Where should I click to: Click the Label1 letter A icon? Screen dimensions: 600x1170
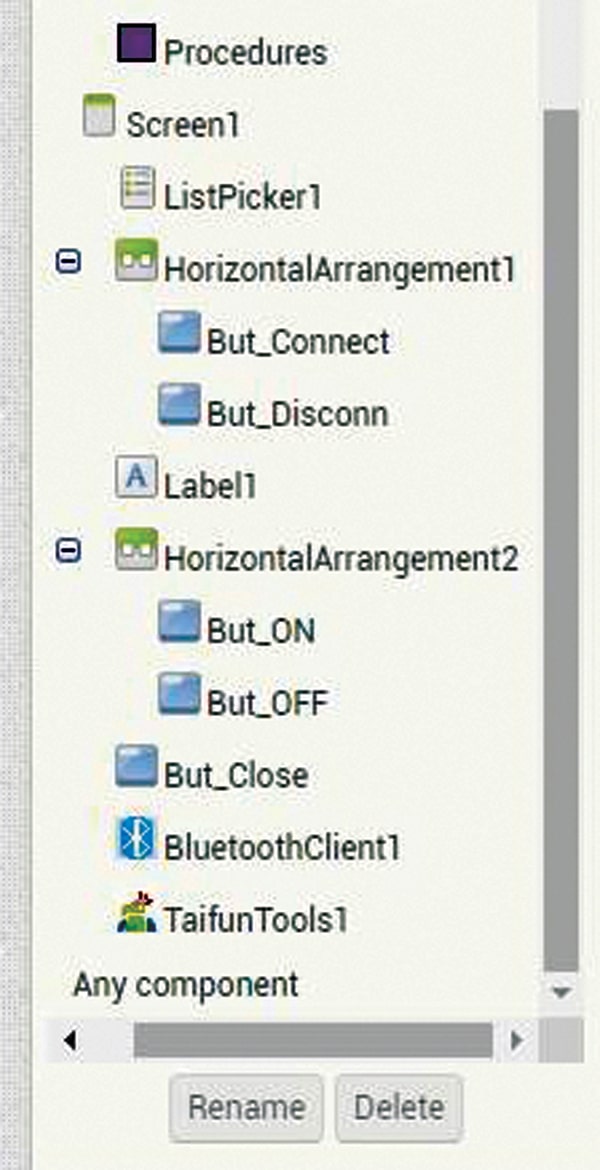(x=136, y=478)
